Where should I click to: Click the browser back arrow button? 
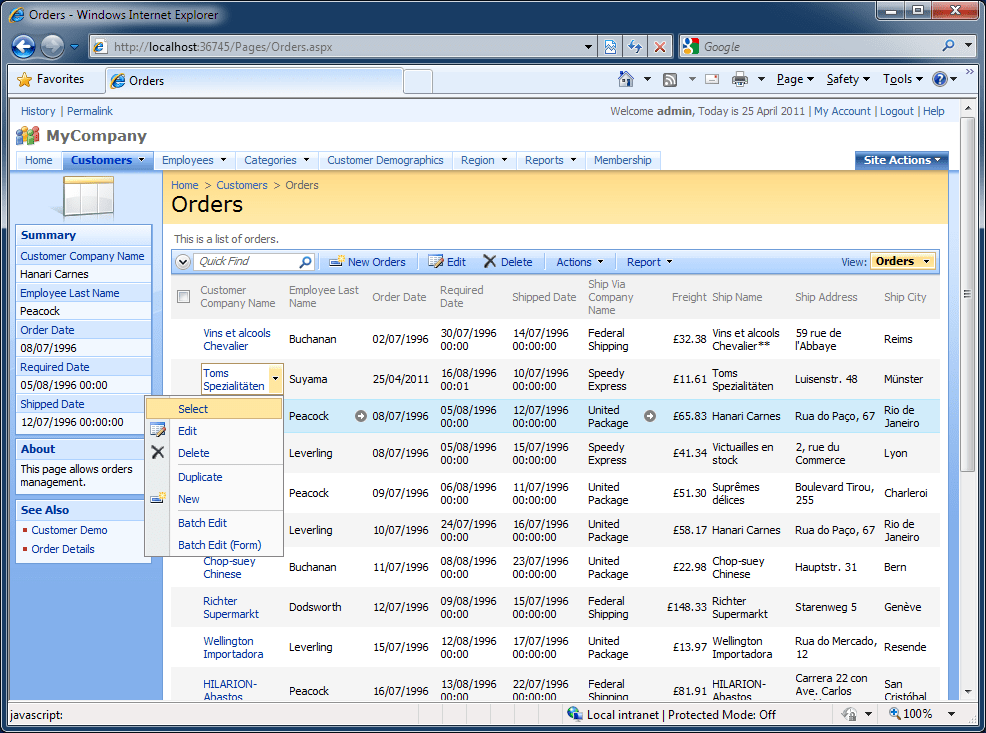coord(23,47)
